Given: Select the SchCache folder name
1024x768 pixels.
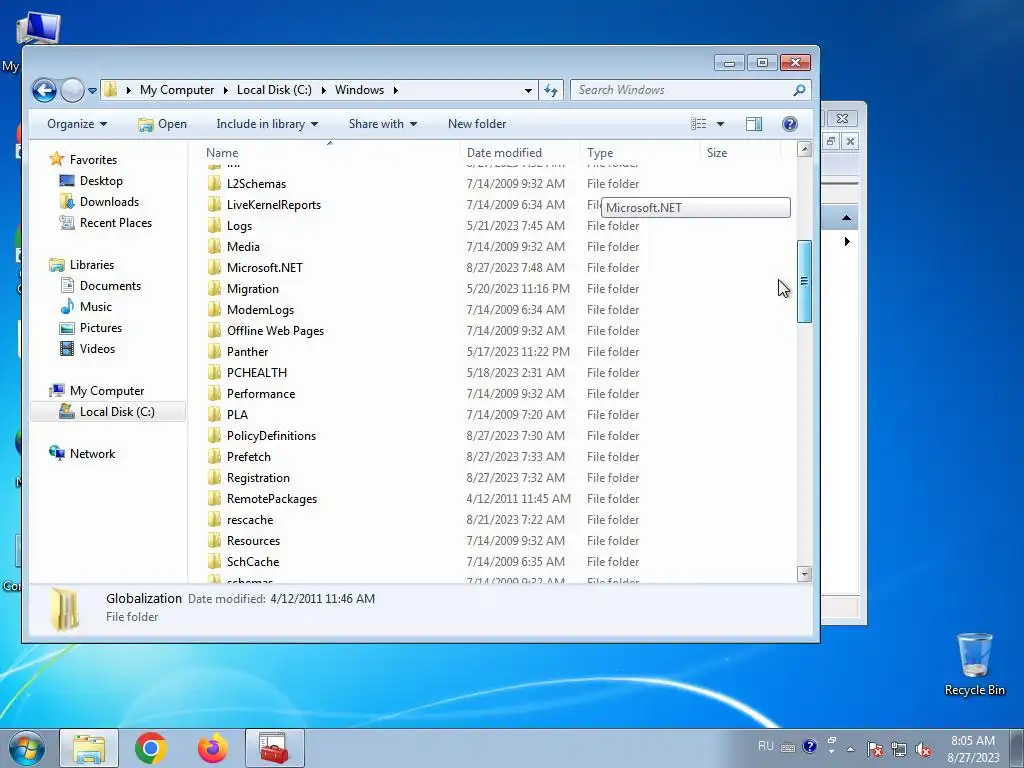Looking at the screenshot, I should coord(253,562).
